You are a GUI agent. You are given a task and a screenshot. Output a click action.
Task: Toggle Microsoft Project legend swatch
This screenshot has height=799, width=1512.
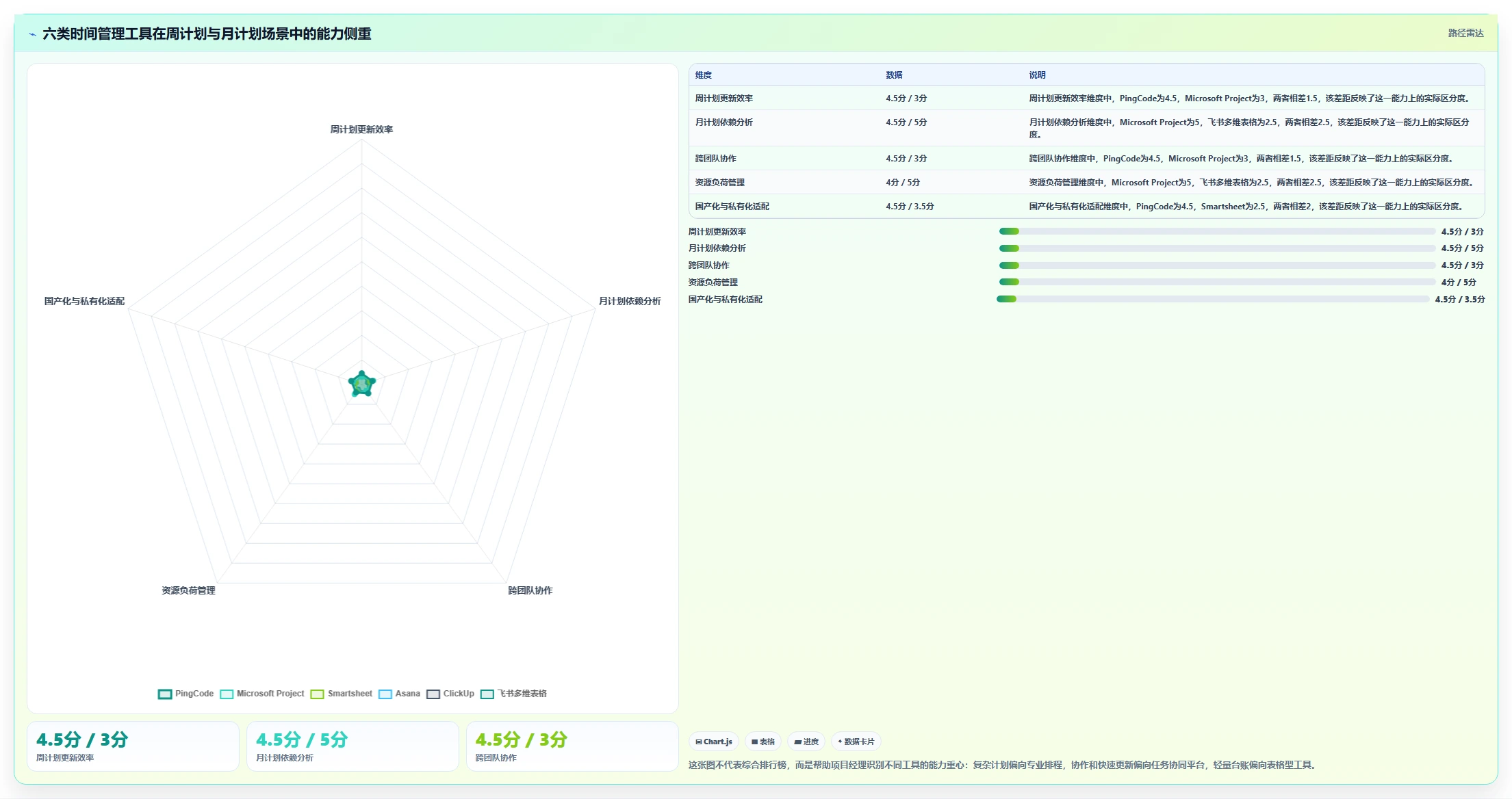227,694
